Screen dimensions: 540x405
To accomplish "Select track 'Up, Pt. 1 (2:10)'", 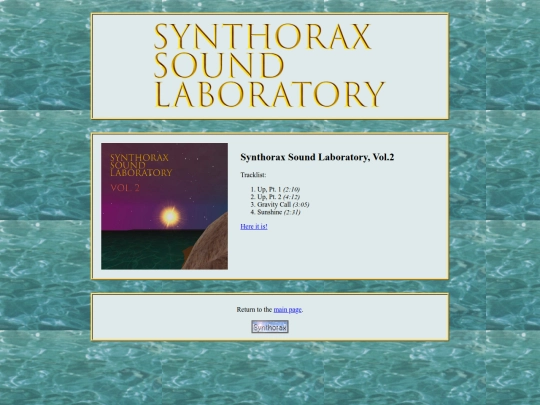I will (x=278, y=189).
